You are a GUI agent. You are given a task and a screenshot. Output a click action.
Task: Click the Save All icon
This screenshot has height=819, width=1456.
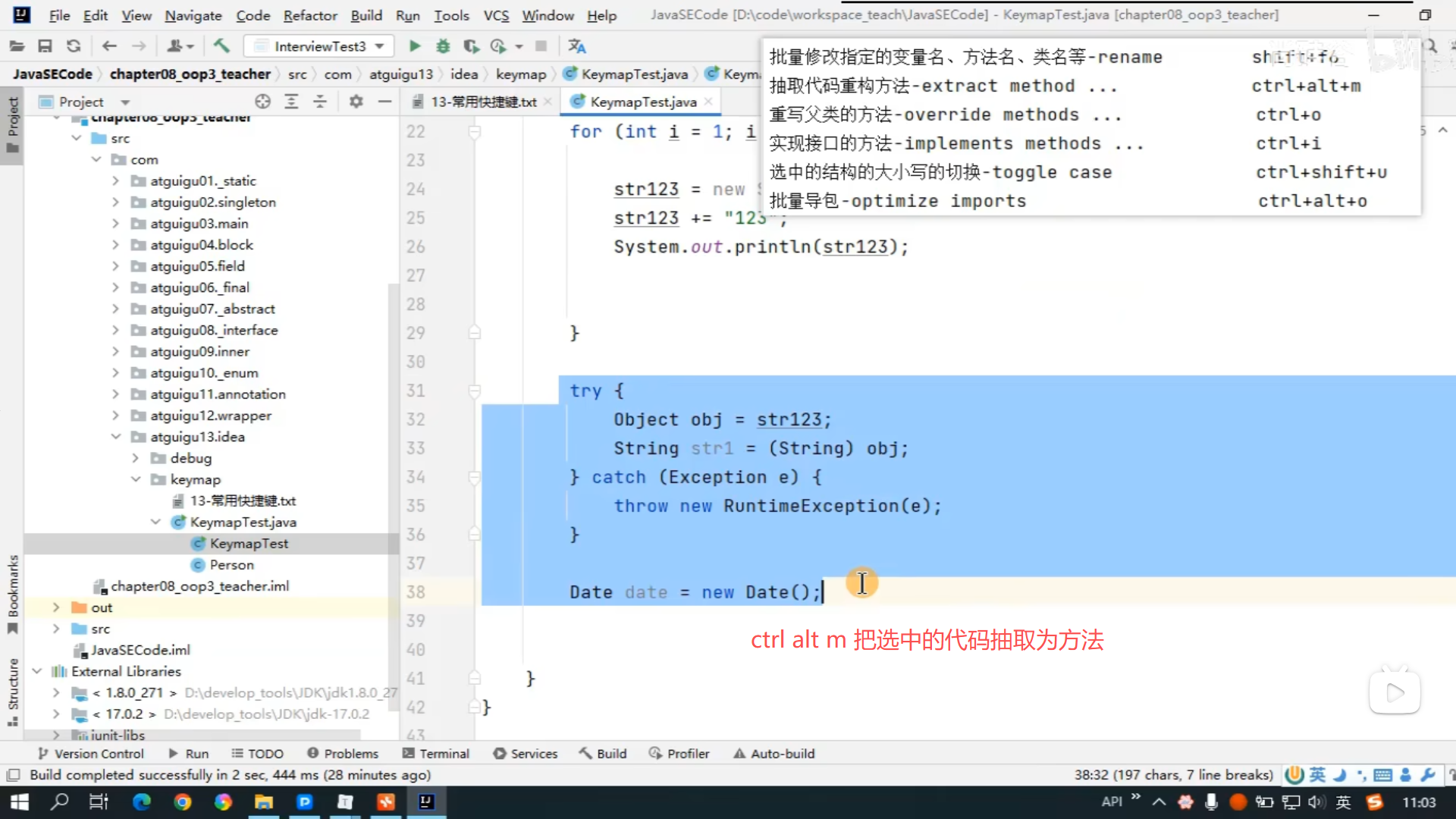pos(45,46)
